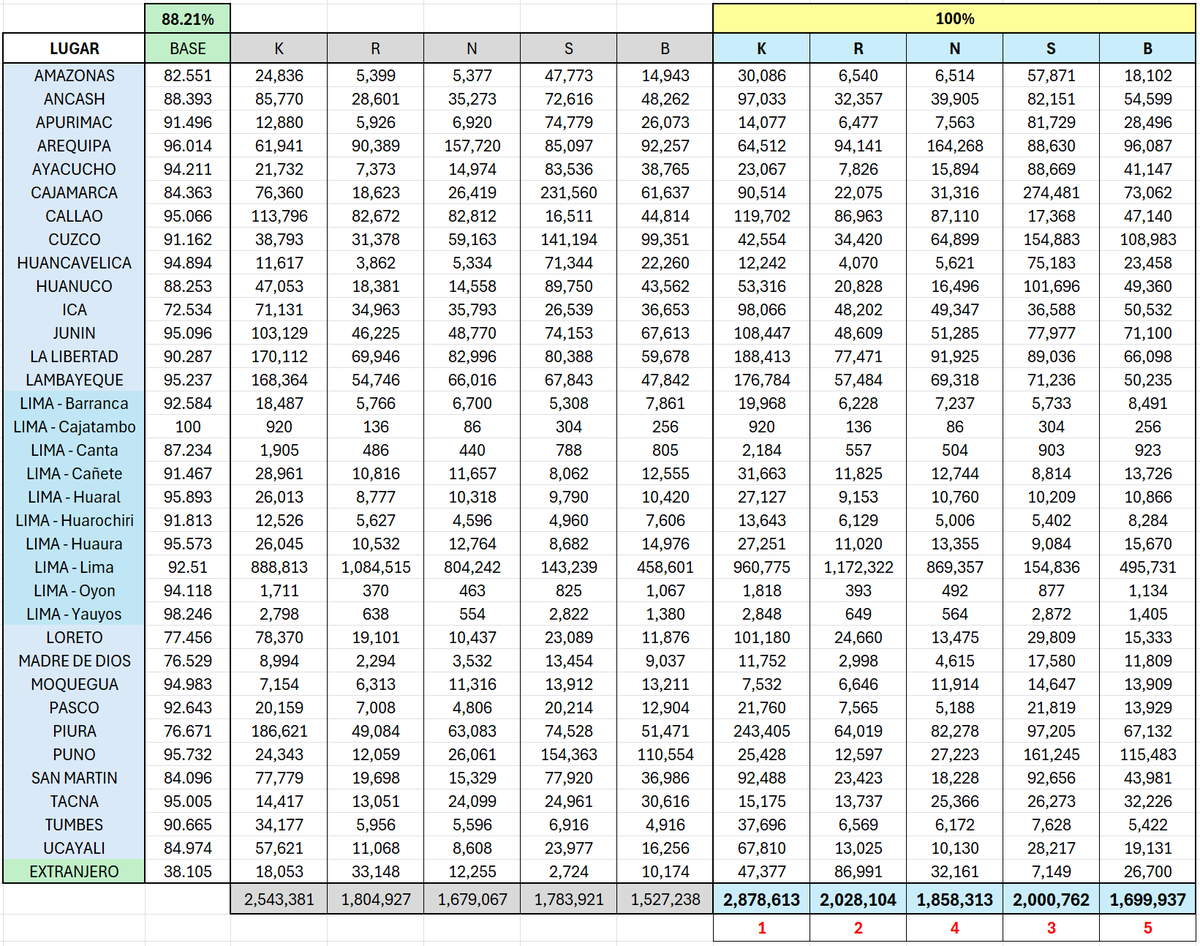
Task: Select the ANCASH row label
Action: click(x=74, y=99)
